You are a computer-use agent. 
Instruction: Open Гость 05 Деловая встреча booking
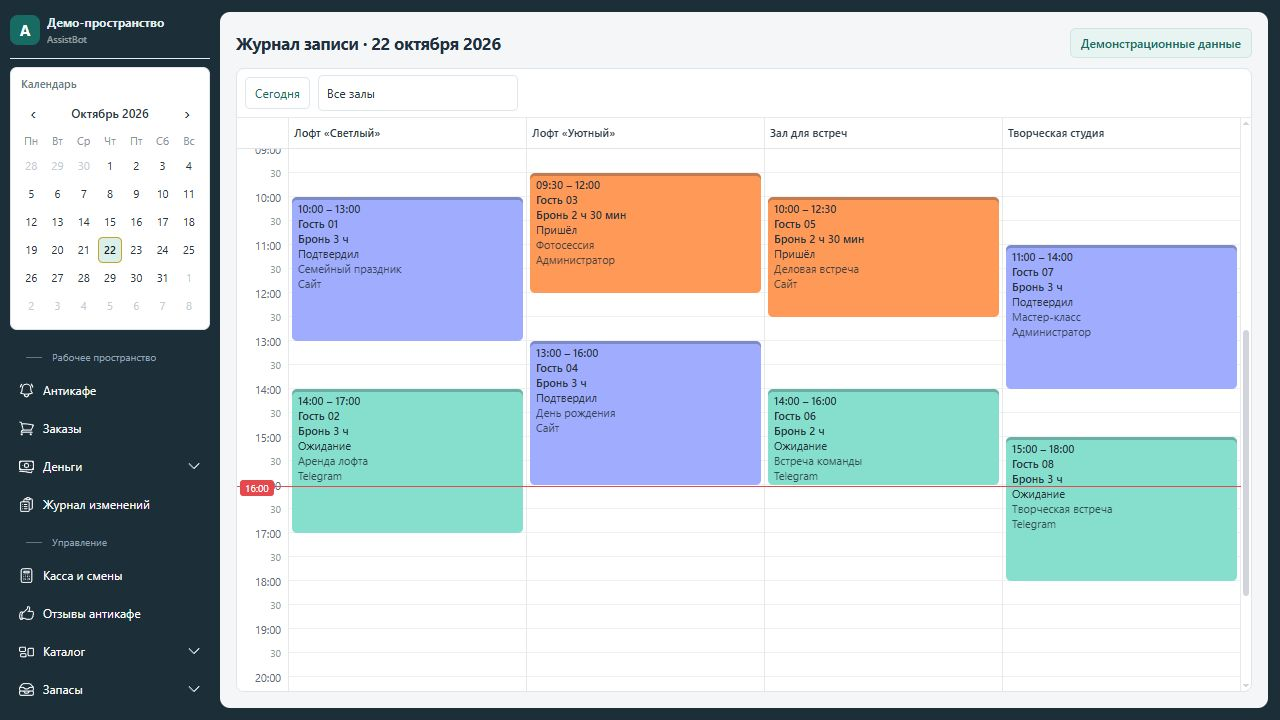(x=883, y=257)
